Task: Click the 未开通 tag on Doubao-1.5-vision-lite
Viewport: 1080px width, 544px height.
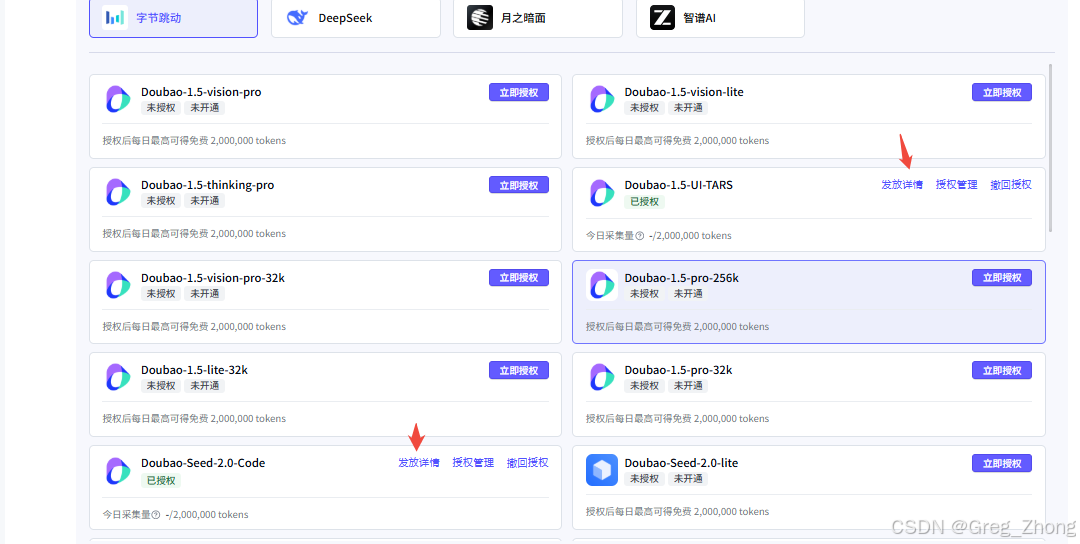Action: (688, 107)
